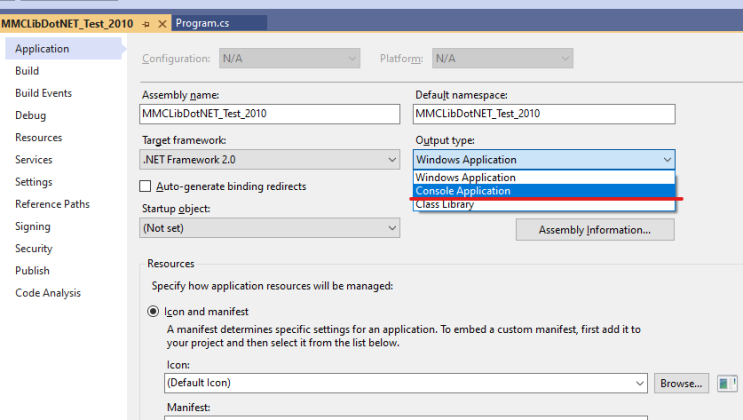Choose Windows Application from output type list

[x=544, y=177]
